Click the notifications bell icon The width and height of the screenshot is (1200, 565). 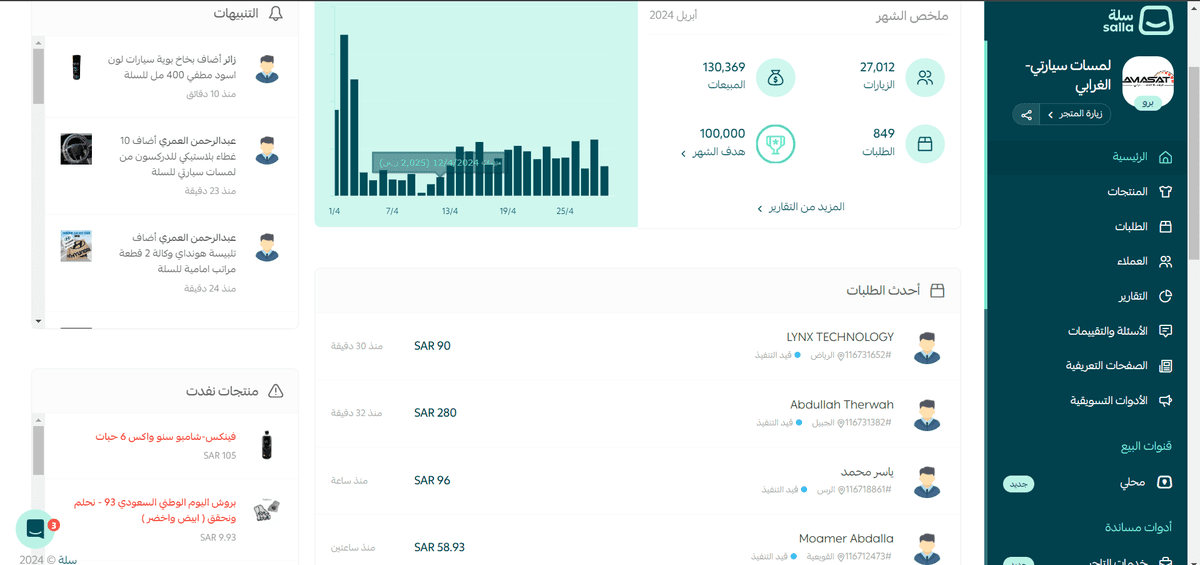pyautogui.click(x=276, y=14)
